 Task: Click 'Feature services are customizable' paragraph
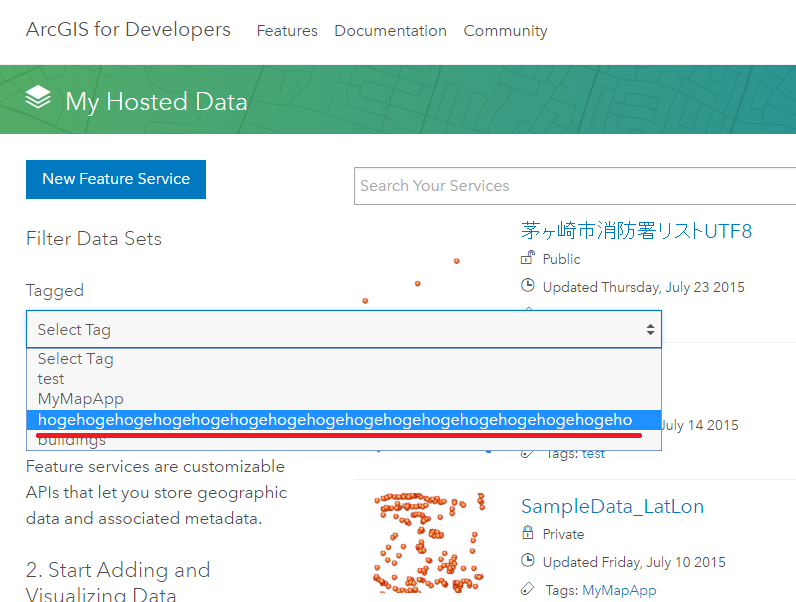[x=156, y=492]
